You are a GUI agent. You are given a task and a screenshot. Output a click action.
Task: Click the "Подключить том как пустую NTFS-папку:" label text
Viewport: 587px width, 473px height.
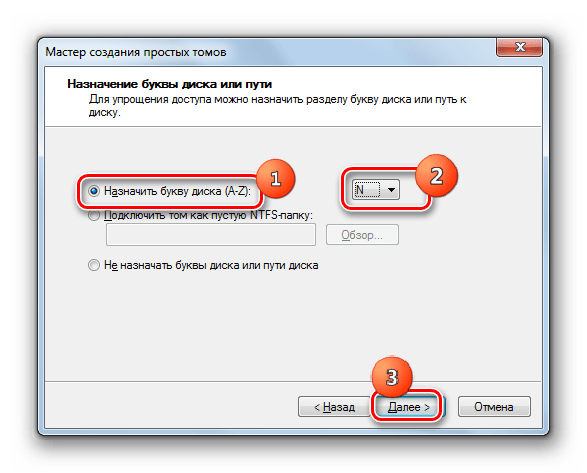coord(208,215)
